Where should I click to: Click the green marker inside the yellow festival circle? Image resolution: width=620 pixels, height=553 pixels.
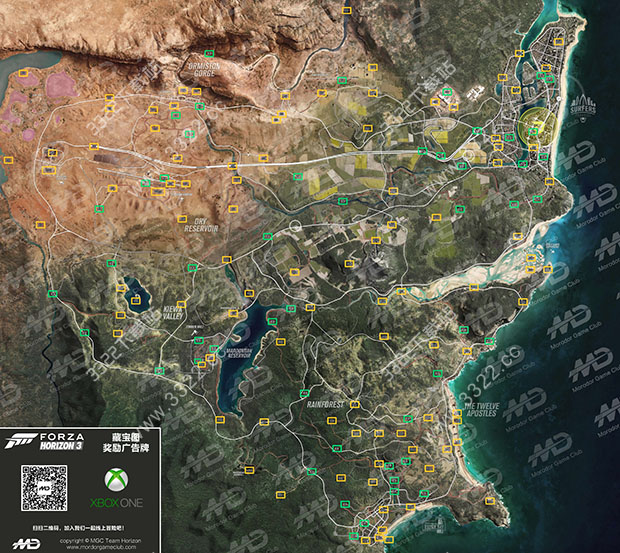(533, 131)
